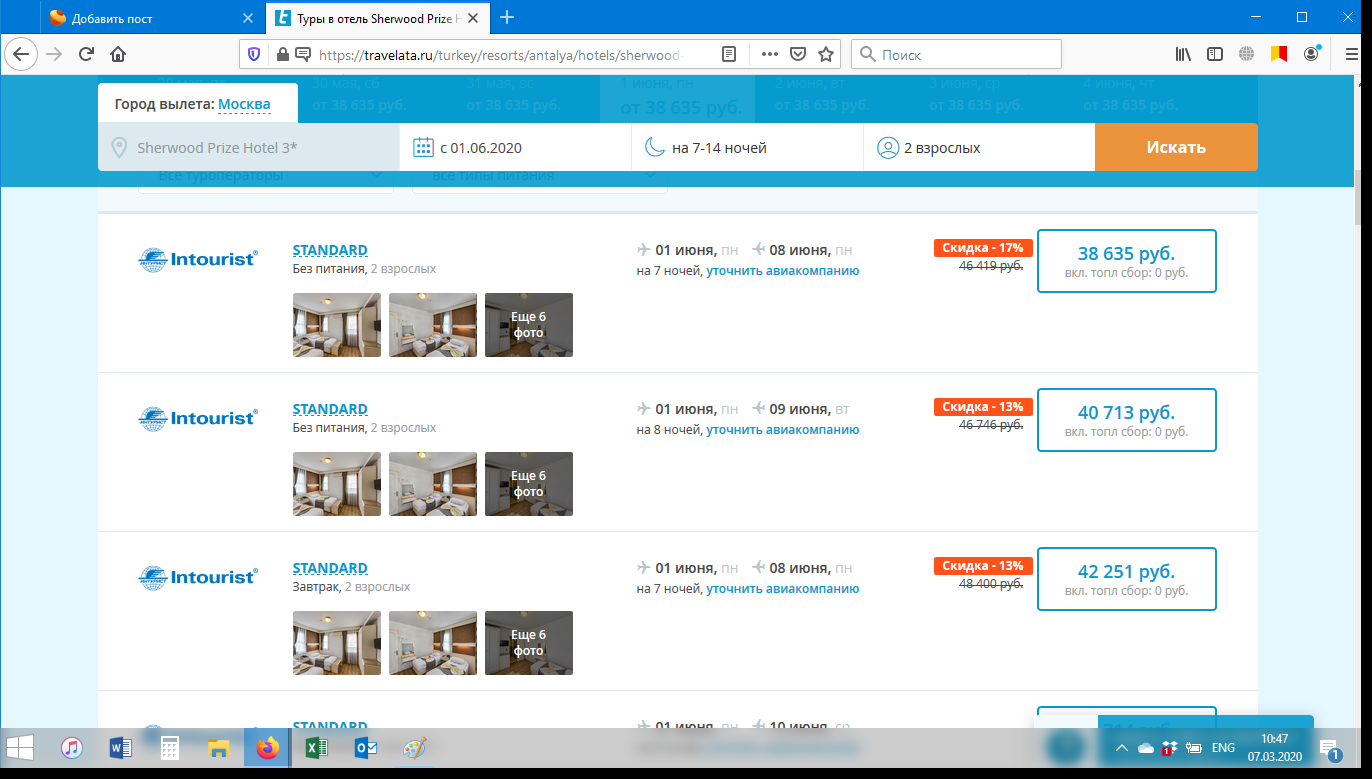Click the 'Скидка - 17%' badge
This screenshot has width=1372, height=779.
click(x=983, y=247)
